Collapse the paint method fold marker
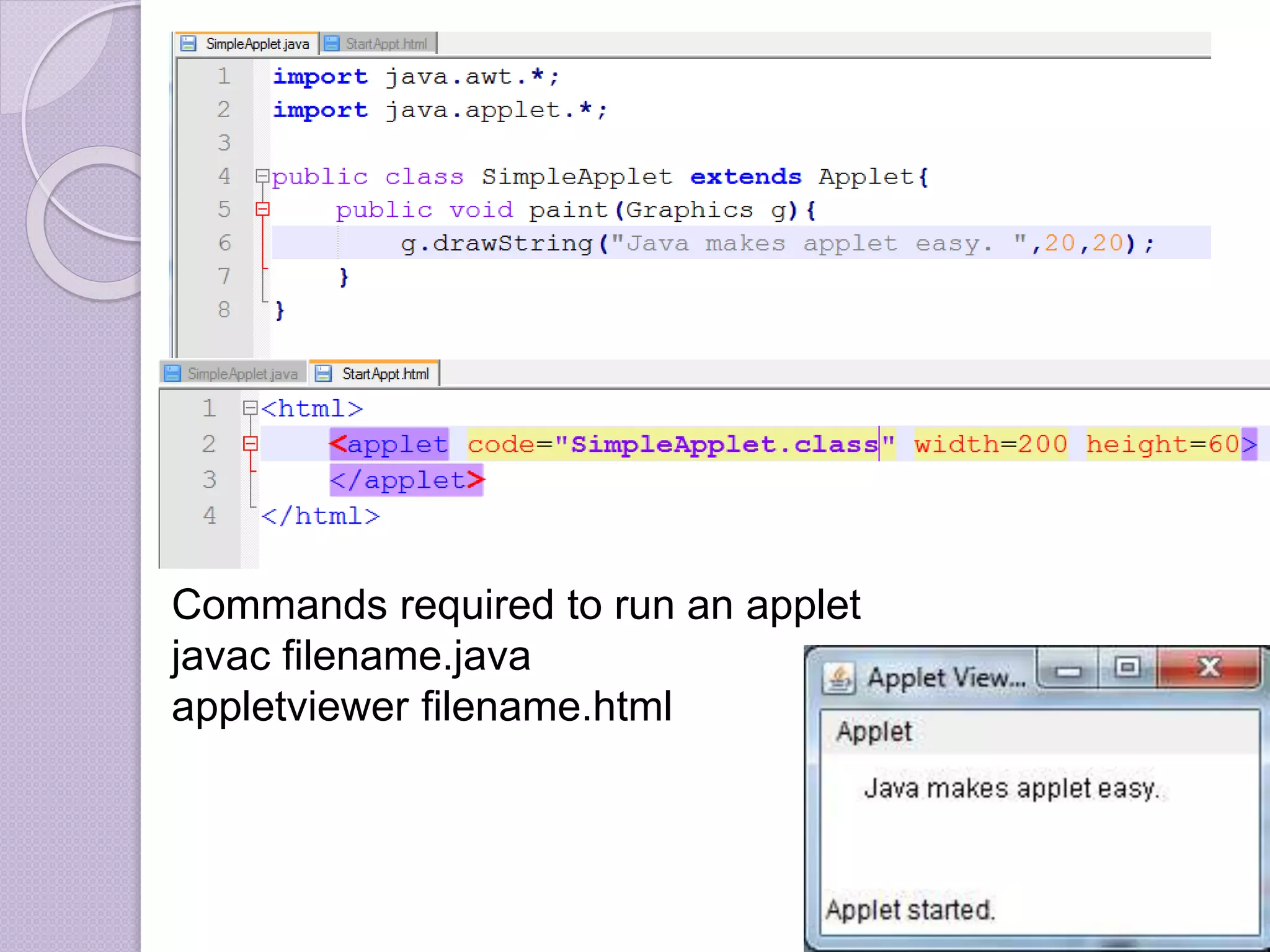This screenshot has width=1270, height=952. 262,209
